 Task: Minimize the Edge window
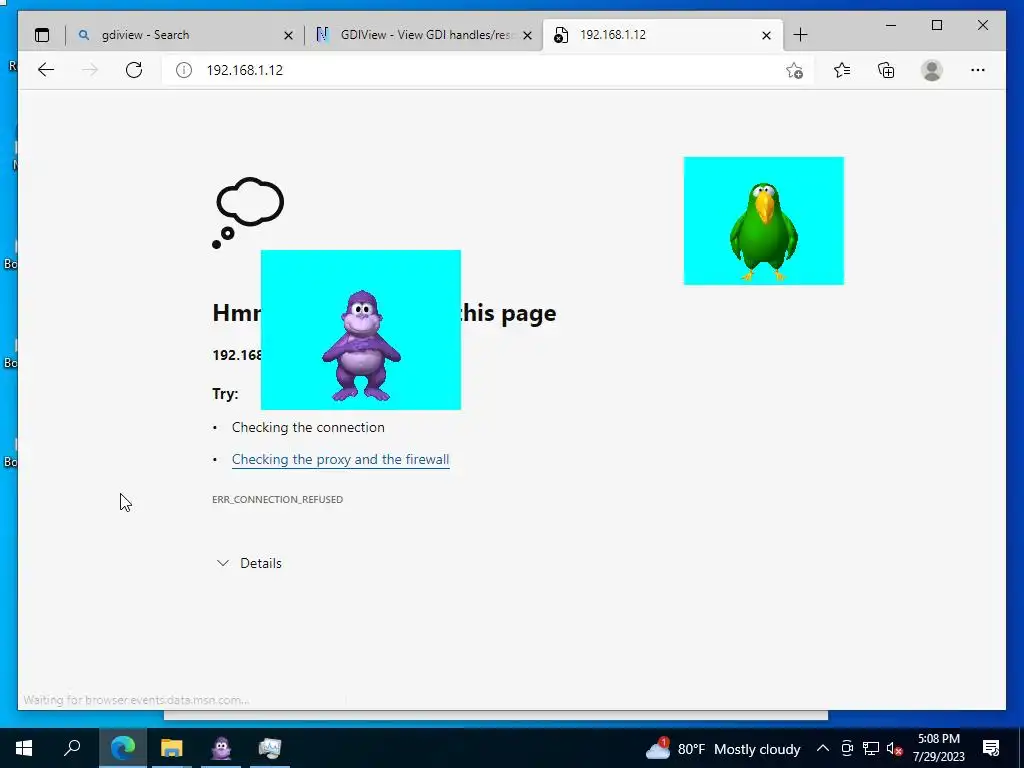click(891, 25)
